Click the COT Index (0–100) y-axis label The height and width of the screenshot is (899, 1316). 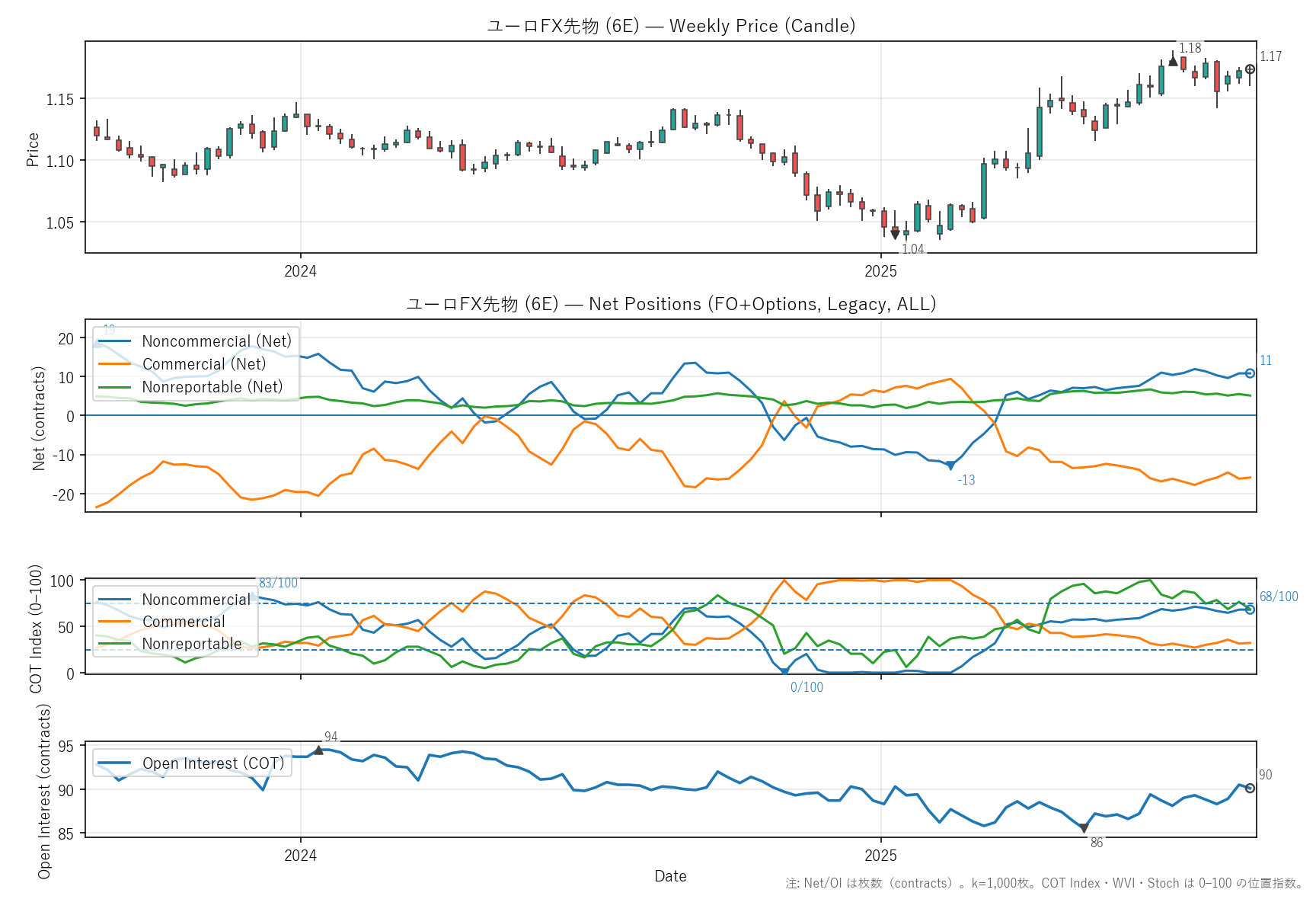click(x=36, y=629)
